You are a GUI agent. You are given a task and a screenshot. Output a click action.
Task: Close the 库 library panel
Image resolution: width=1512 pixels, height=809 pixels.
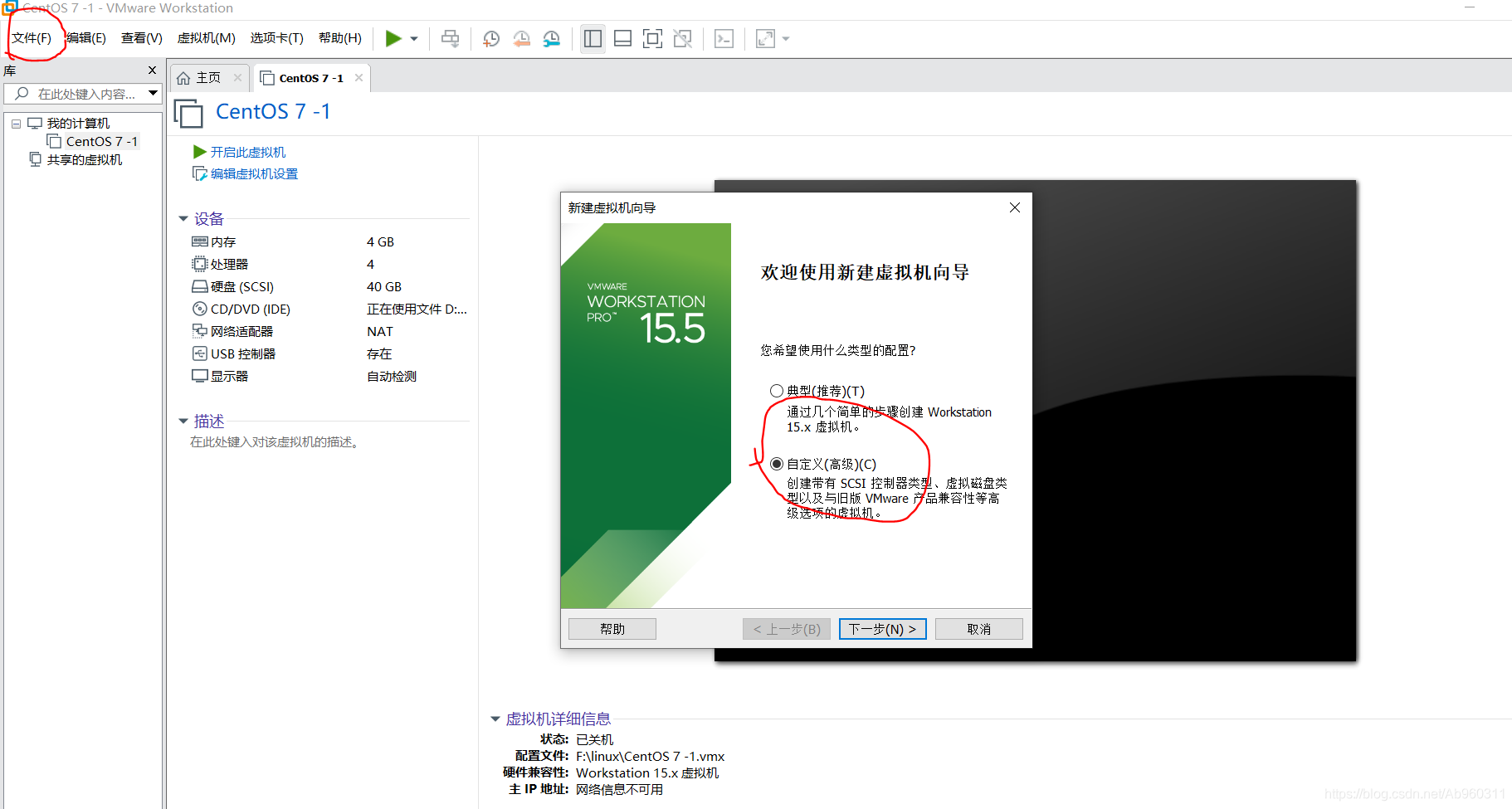(152, 71)
